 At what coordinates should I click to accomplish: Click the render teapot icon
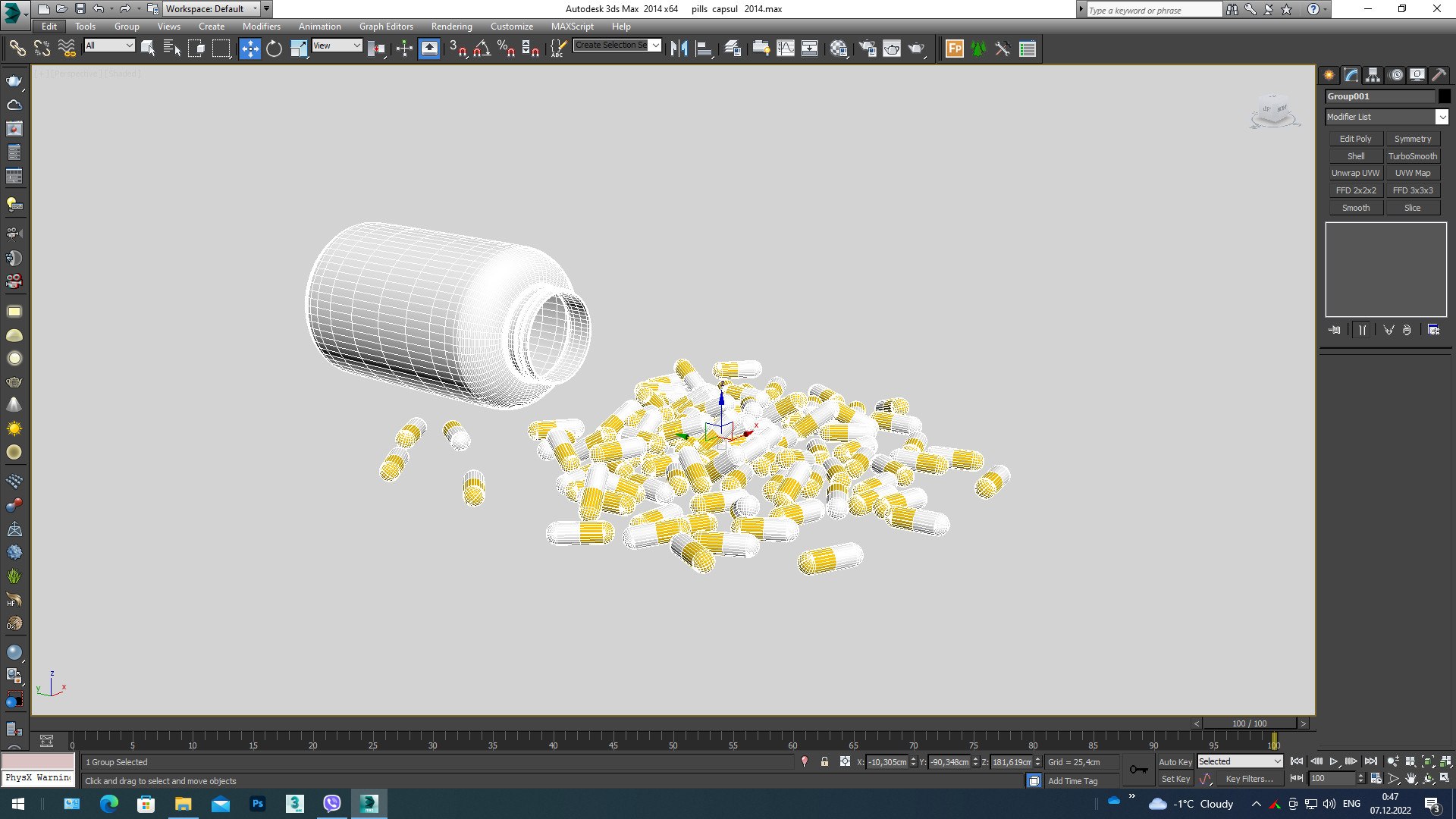coord(917,49)
